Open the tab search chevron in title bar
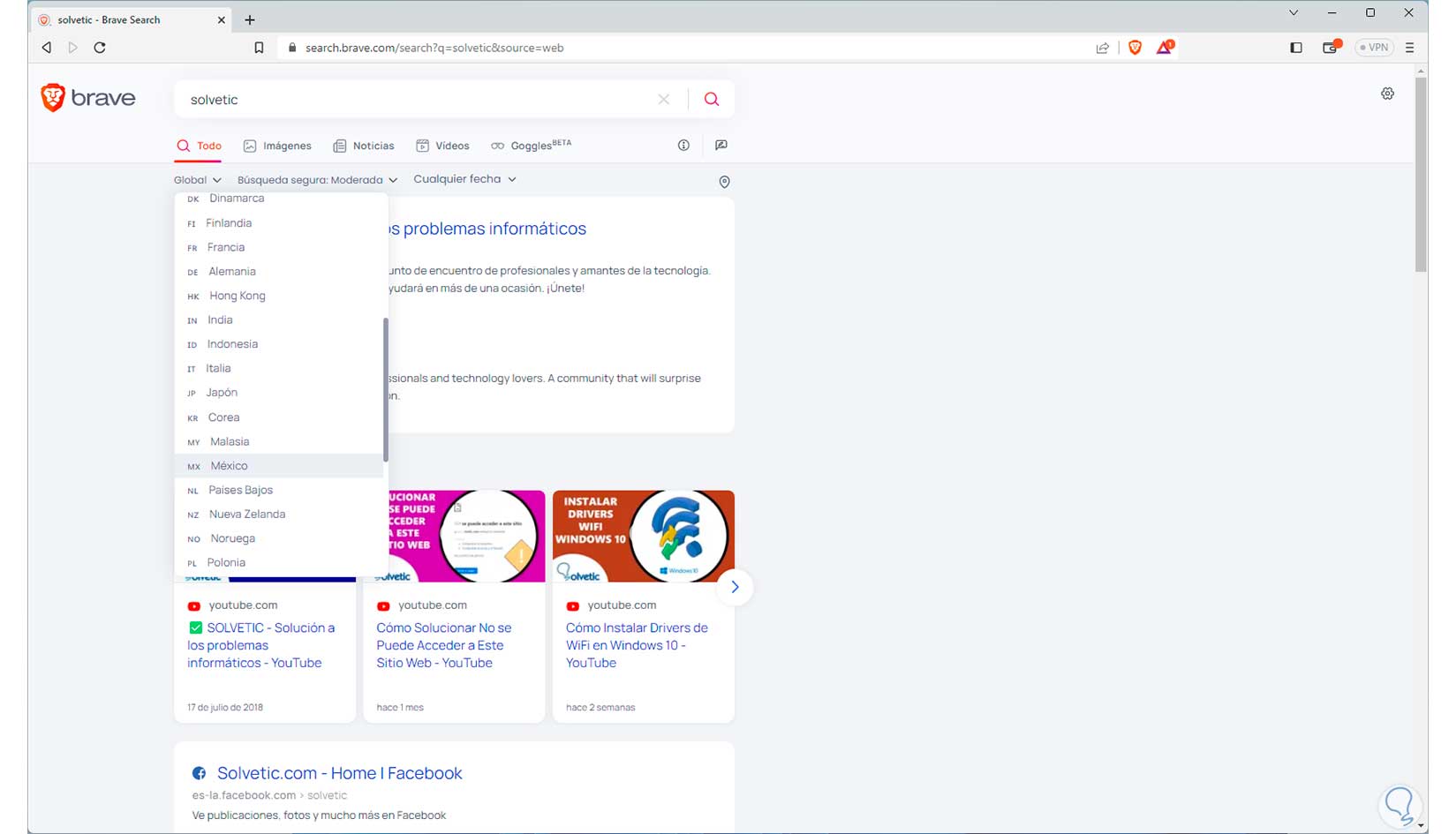 pyautogui.click(x=1294, y=13)
